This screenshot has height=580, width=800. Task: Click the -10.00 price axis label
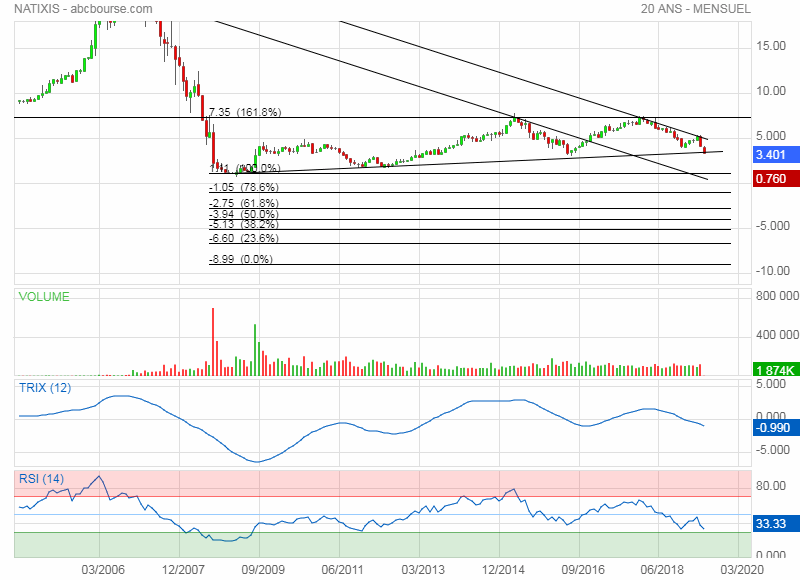tap(772, 271)
